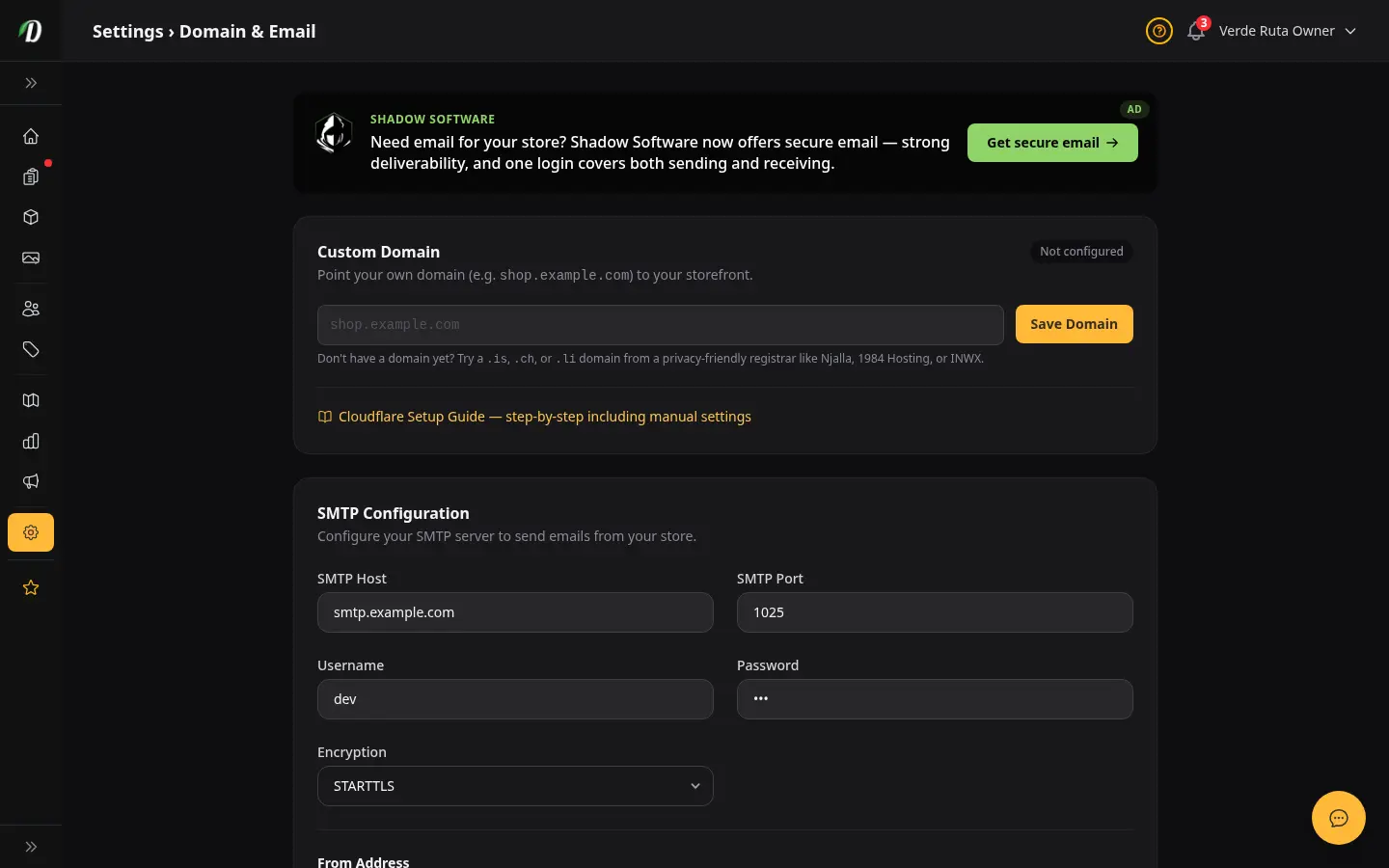Viewport: 1389px width, 868px height.
Task: Open notifications bell with badge 3
Action: click(1196, 31)
